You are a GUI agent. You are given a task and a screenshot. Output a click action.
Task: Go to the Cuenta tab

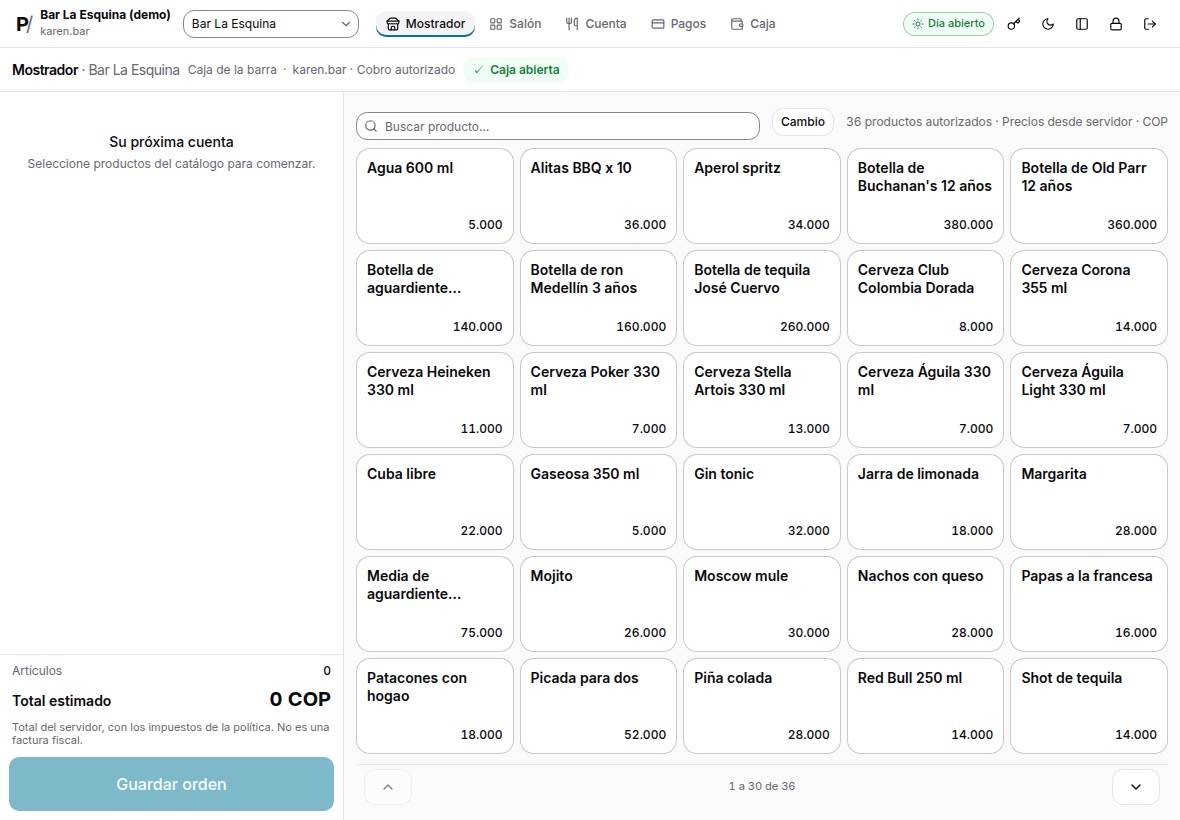[595, 24]
